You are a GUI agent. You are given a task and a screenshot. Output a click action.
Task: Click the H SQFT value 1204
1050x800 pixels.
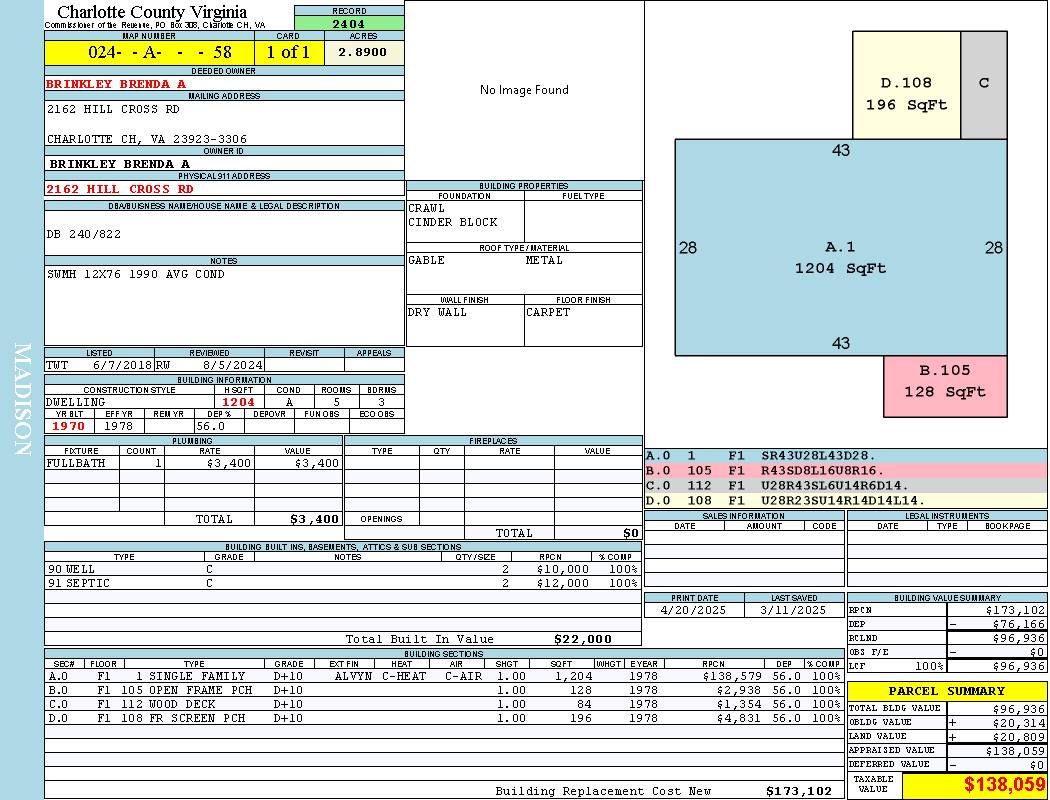[x=238, y=402]
